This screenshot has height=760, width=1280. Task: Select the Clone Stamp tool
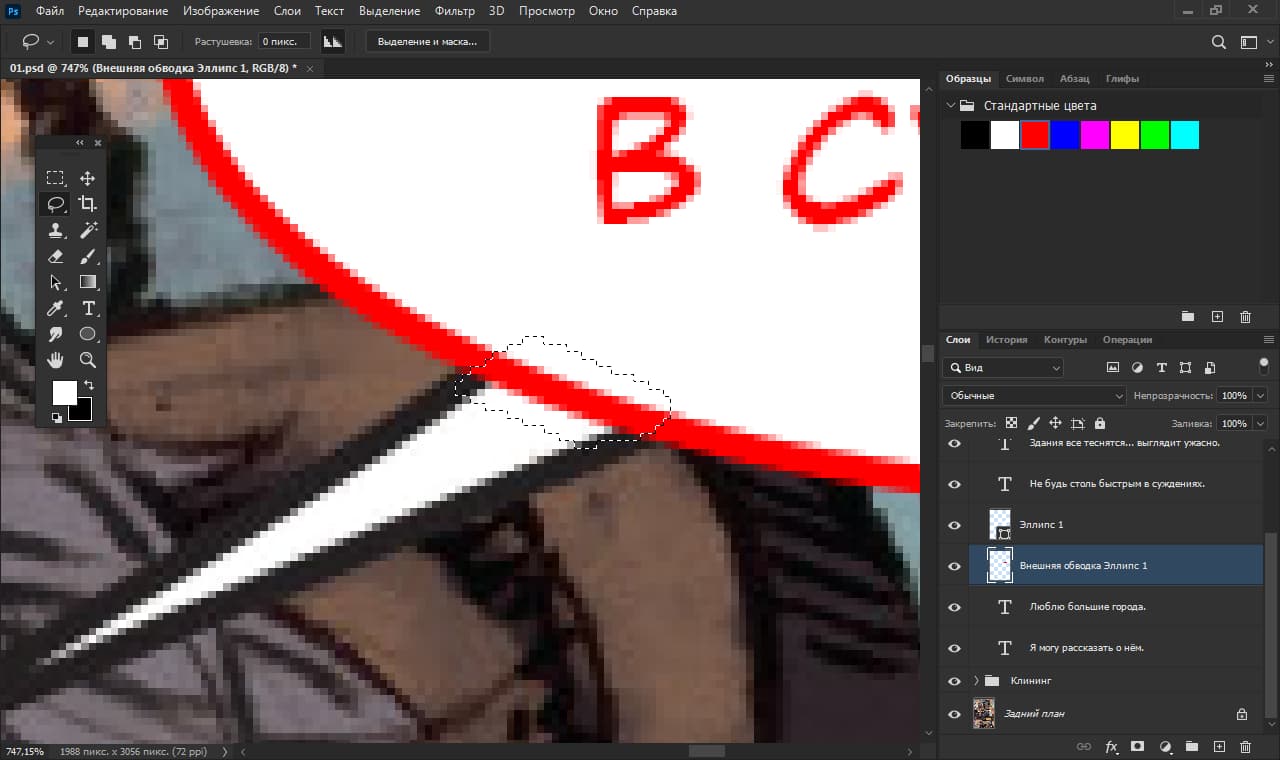click(x=56, y=230)
